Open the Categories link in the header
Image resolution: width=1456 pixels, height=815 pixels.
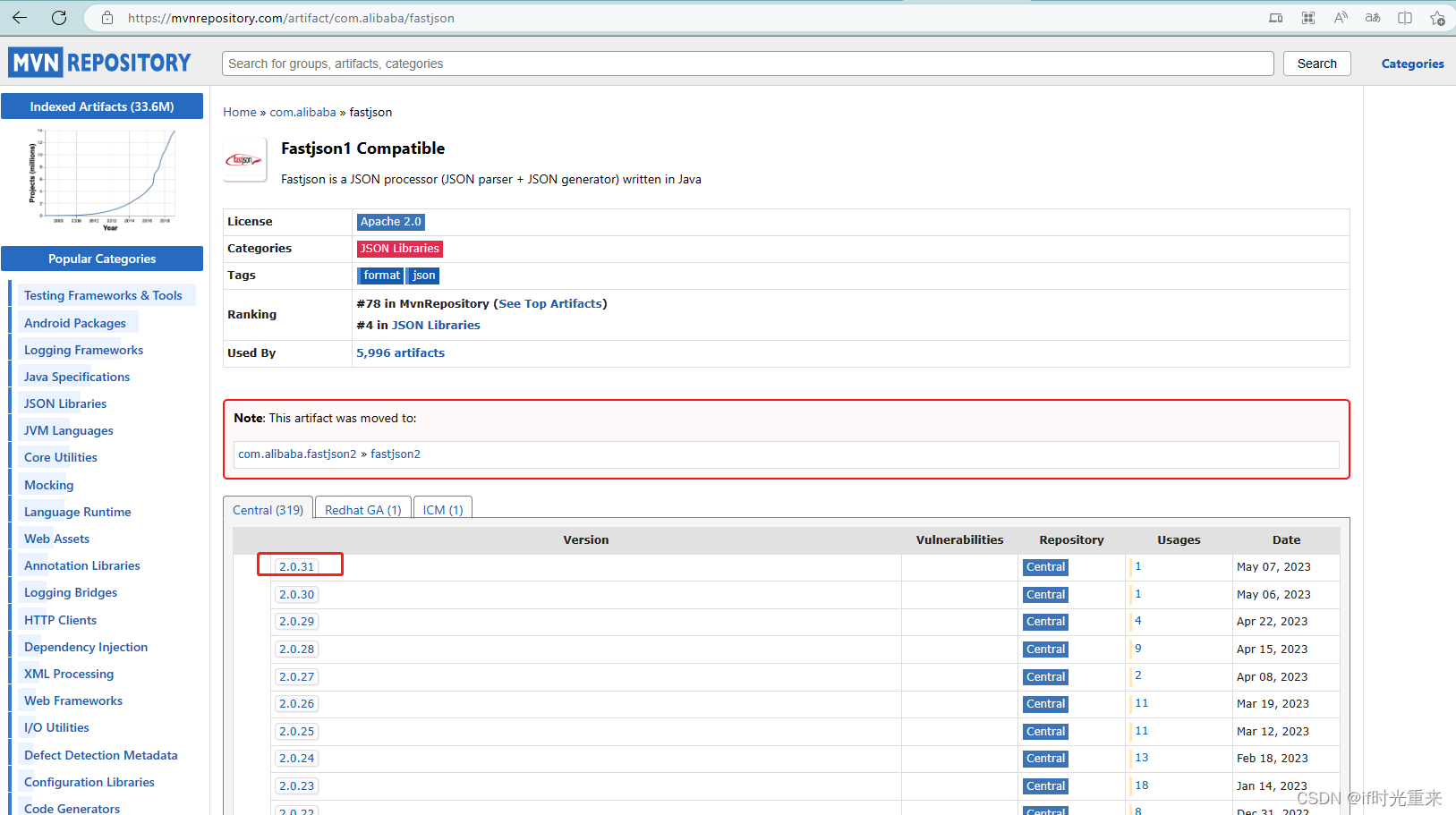(1412, 64)
